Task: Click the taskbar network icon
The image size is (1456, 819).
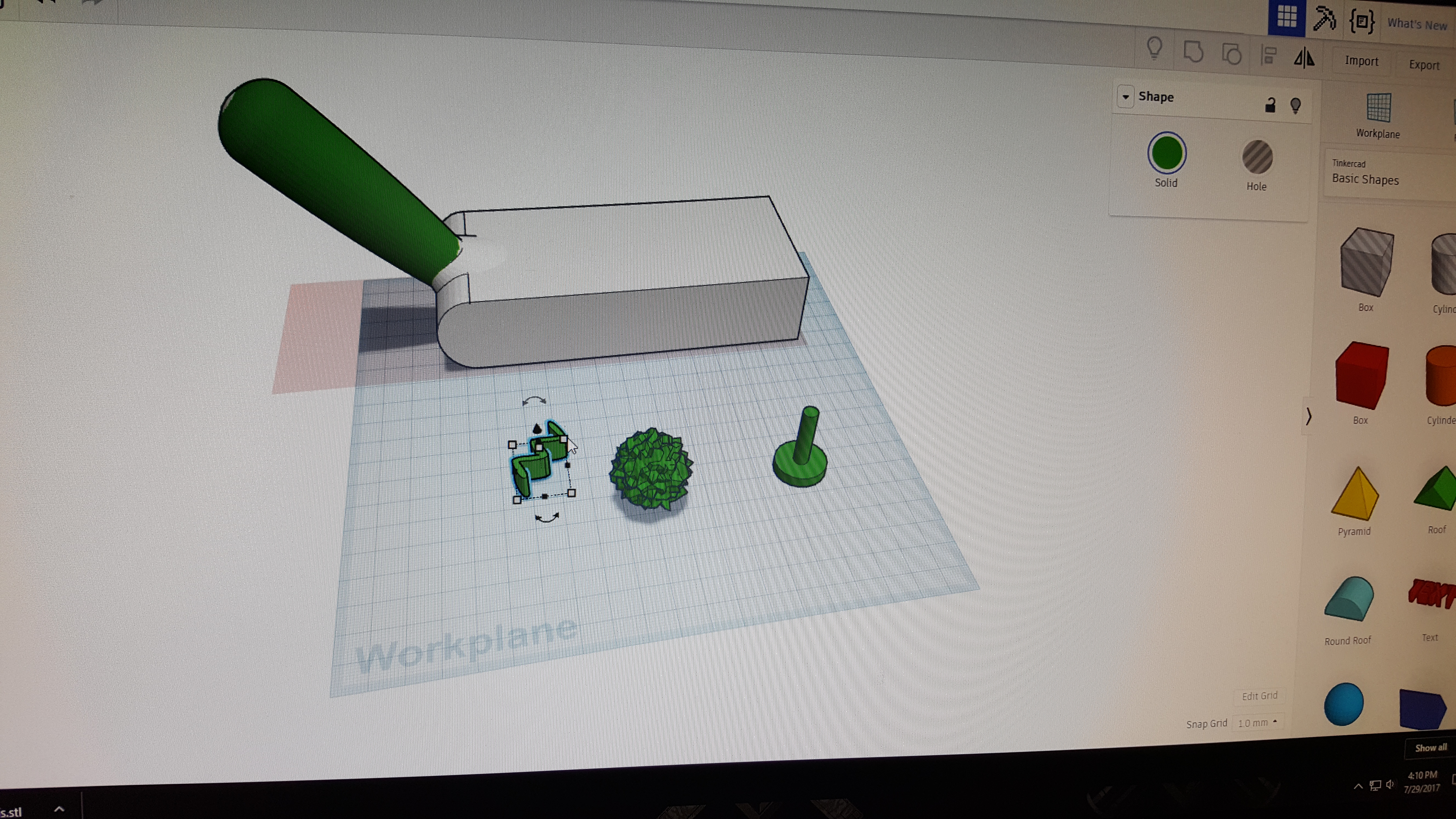Action: point(1375,786)
